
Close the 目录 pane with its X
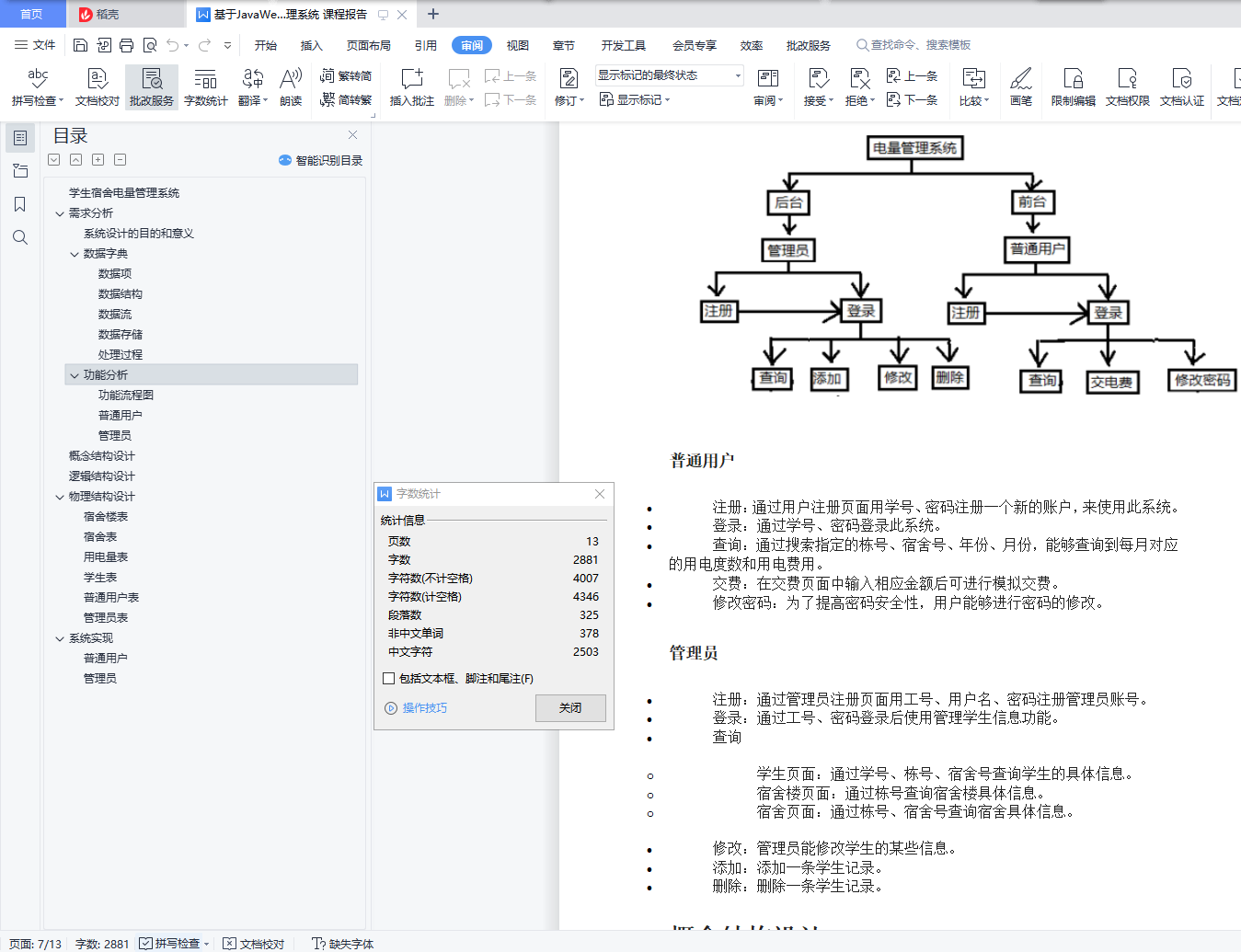click(352, 135)
